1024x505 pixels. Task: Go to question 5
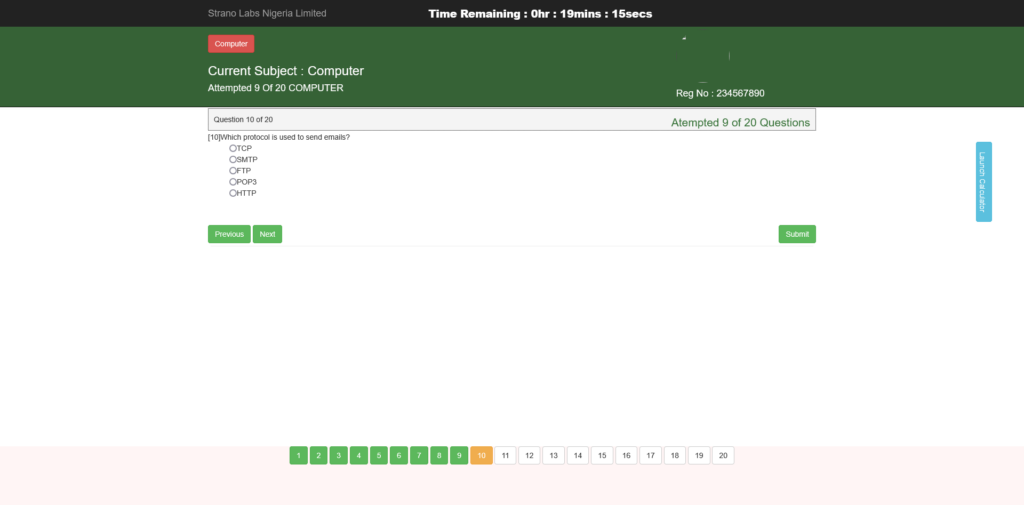[x=379, y=455]
